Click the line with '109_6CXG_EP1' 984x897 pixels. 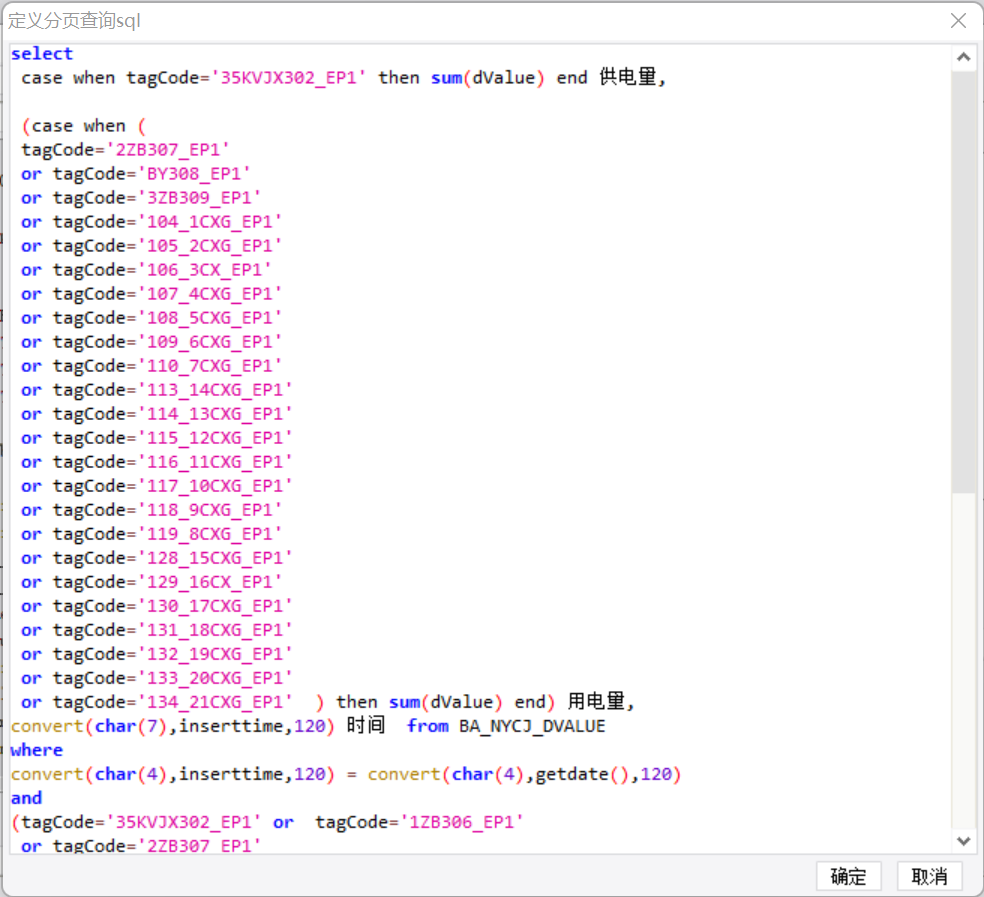151,342
